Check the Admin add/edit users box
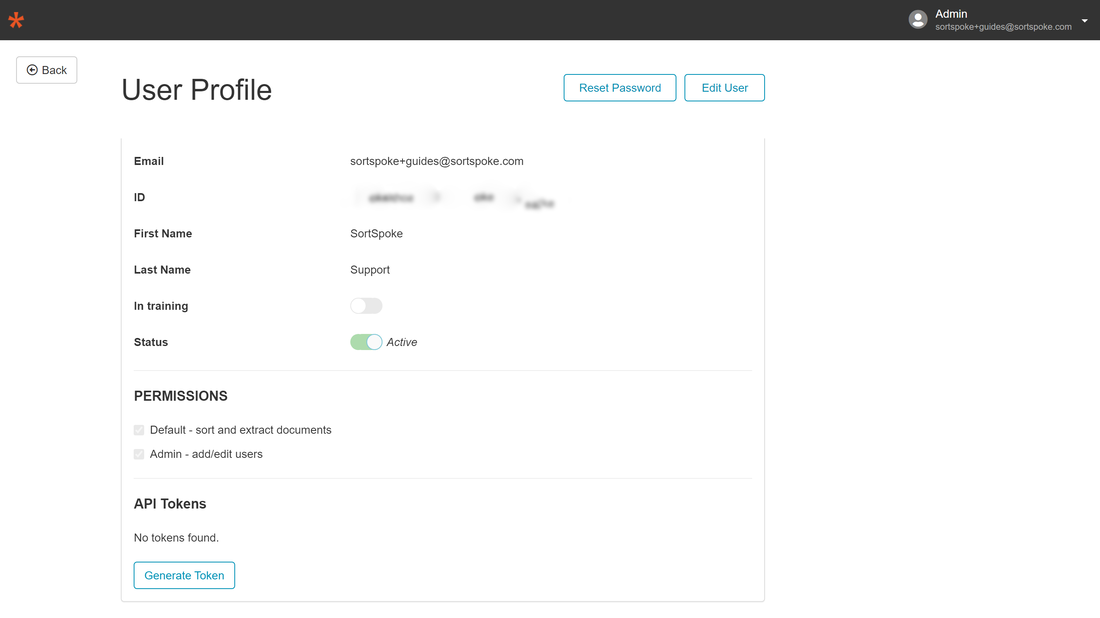This screenshot has width=1100, height=618. coord(139,455)
